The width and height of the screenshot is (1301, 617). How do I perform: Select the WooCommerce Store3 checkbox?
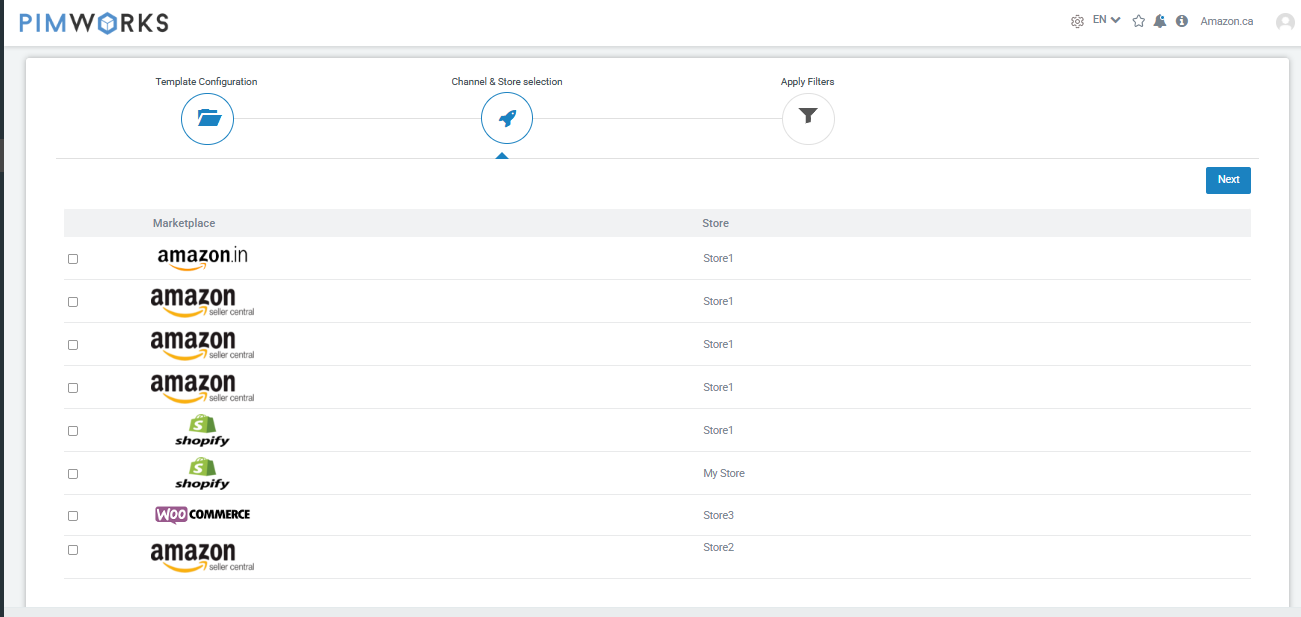coord(73,516)
